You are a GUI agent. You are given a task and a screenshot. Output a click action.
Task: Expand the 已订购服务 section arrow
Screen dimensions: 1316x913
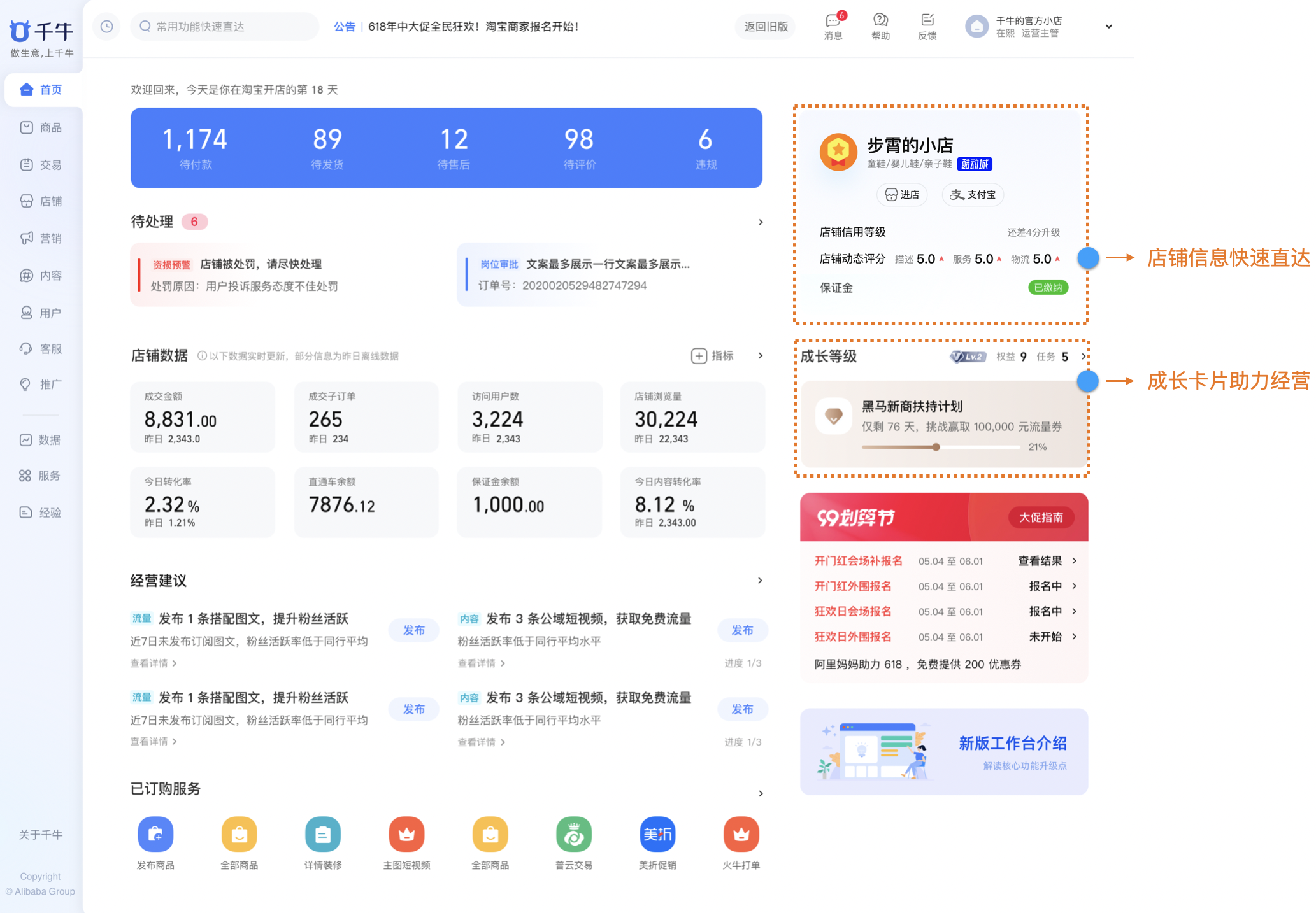[x=761, y=793]
